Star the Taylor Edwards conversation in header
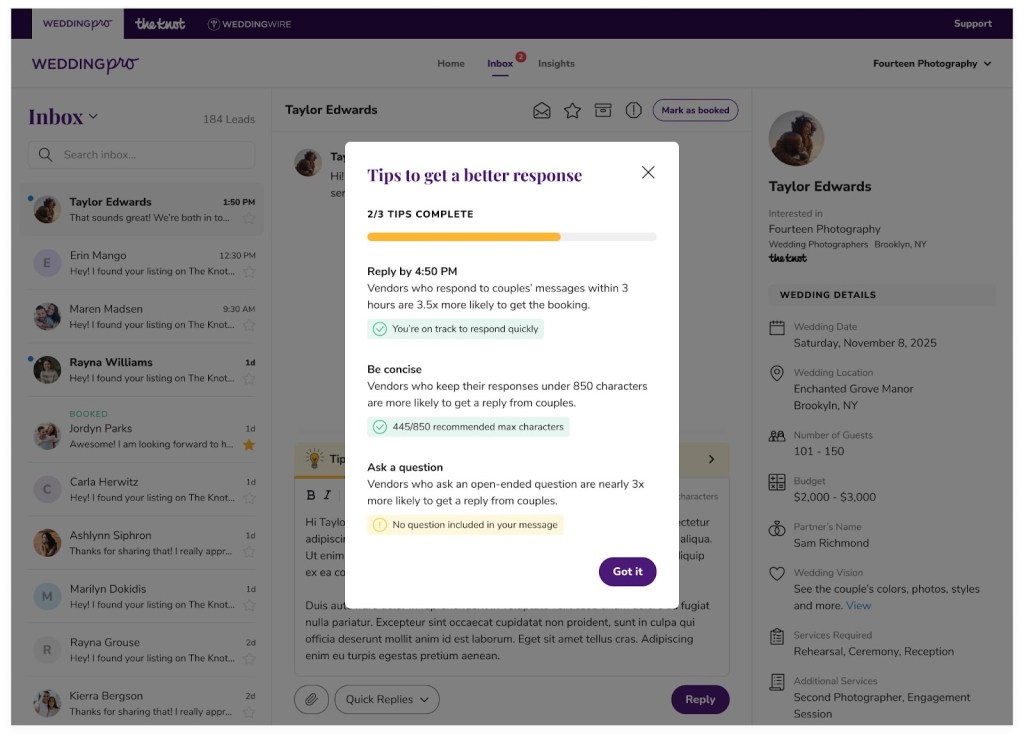Image resolution: width=1024 pixels, height=739 pixels. point(572,110)
